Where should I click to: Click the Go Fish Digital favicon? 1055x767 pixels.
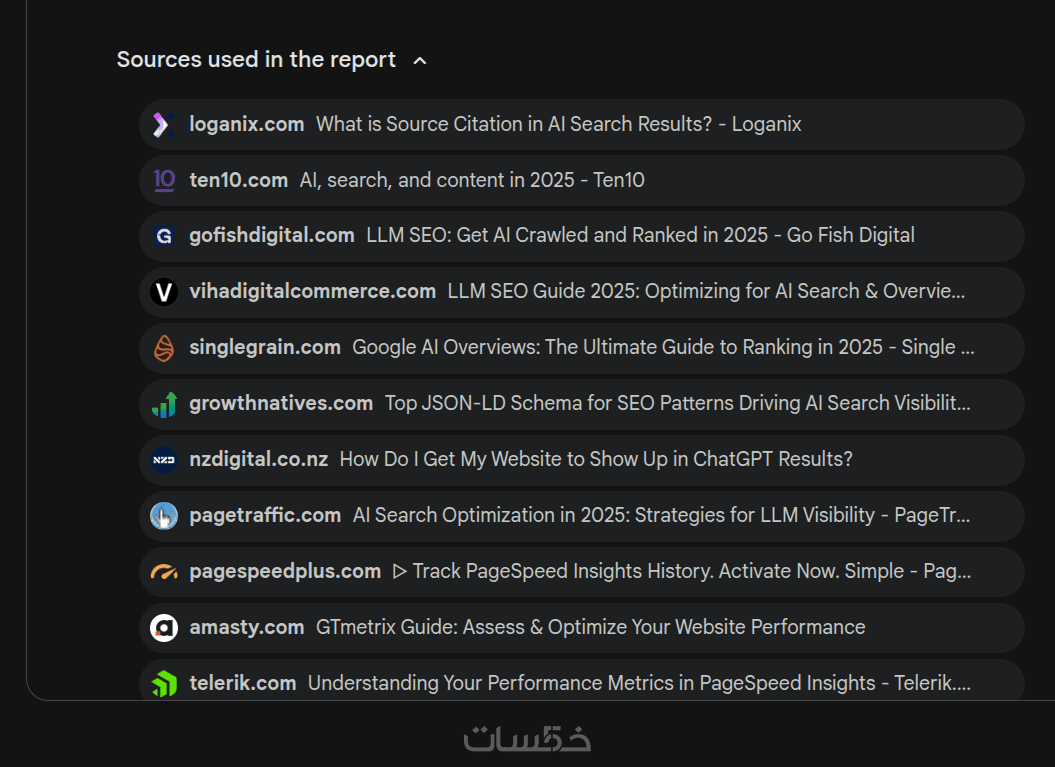[163, 236]
